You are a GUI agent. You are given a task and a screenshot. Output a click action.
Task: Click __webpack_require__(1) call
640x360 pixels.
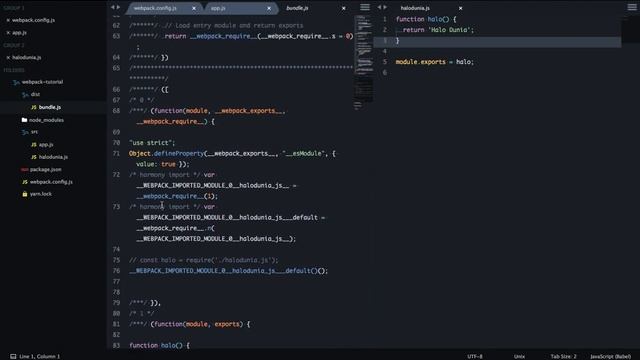tap(177, 196)
